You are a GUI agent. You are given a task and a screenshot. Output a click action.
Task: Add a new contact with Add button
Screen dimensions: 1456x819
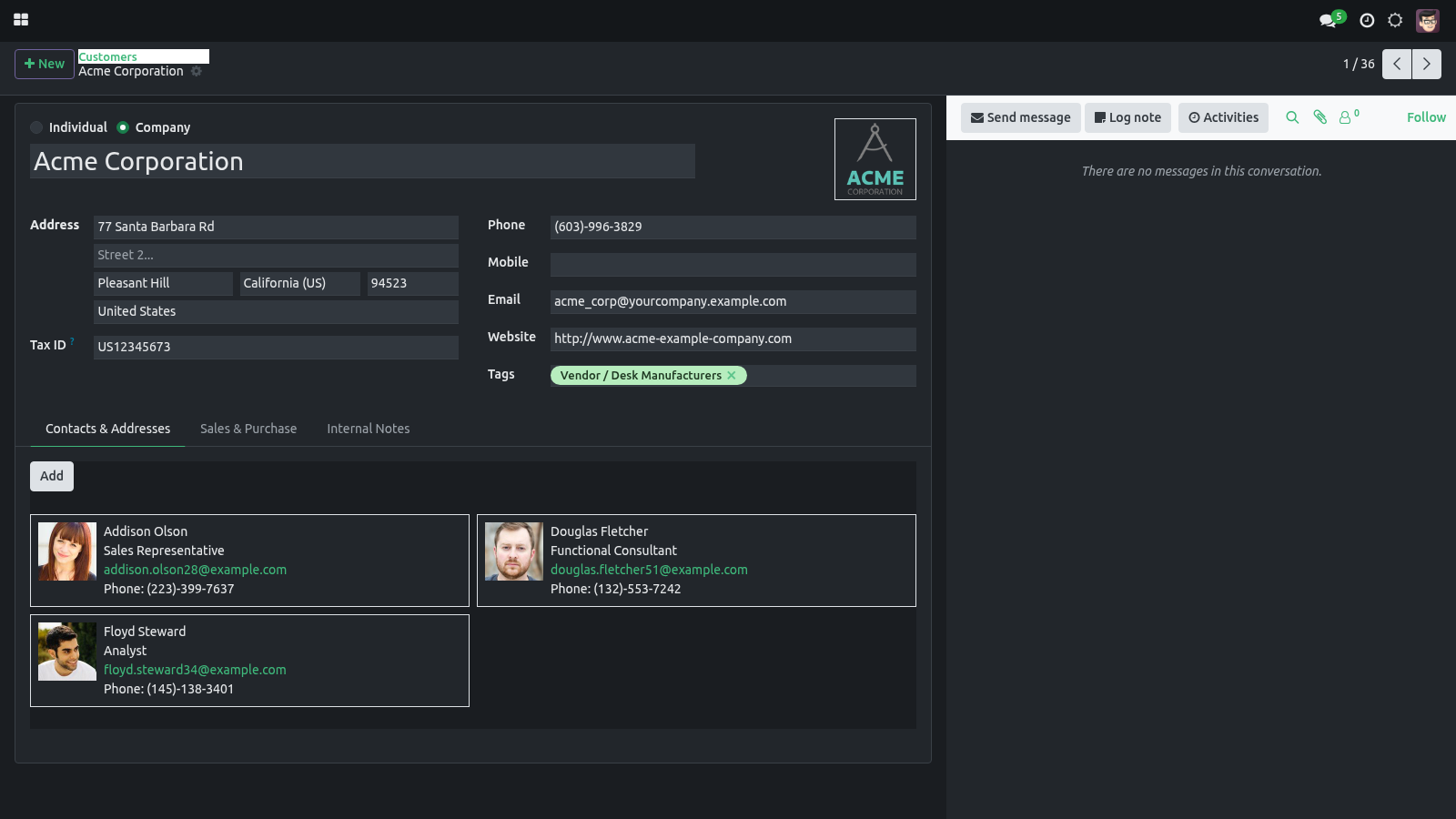(x=52, y=476)
